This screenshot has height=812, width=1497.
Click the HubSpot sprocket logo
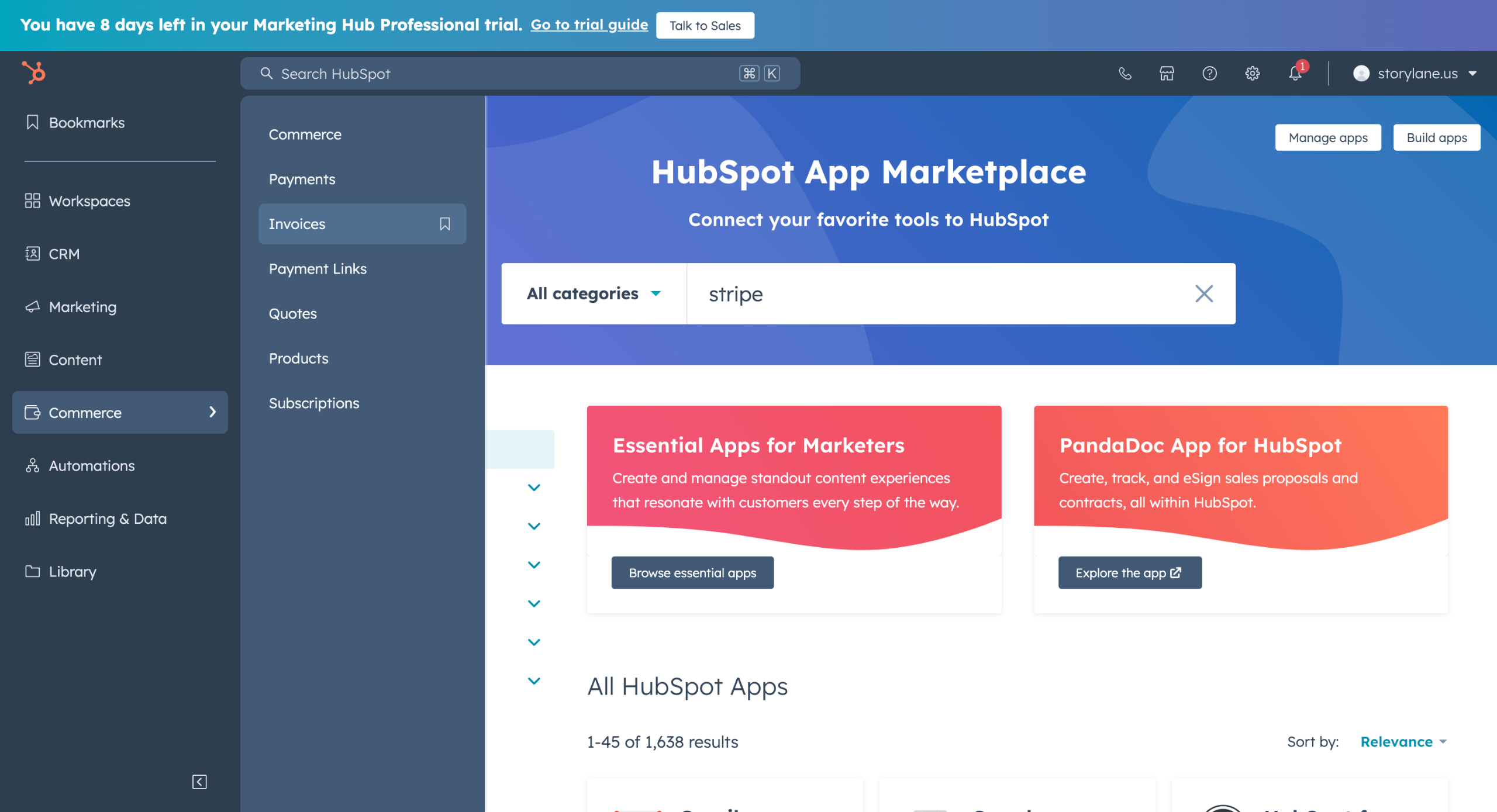tap(33, 73)
